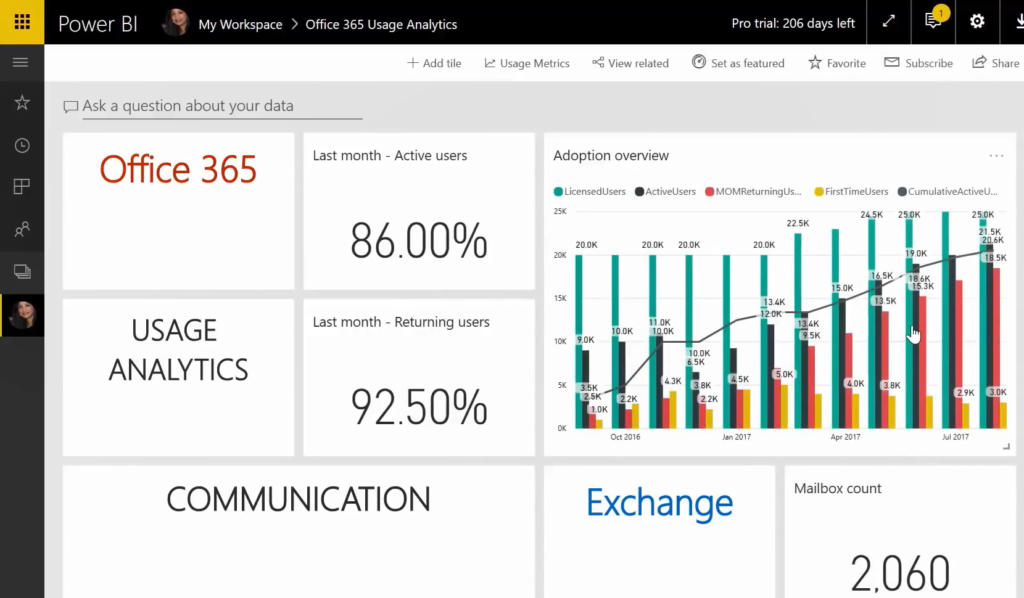This screenshot has width=1024, height=598.
Task: Click the Power BI logo text
Action: pyautogui.click(x=98, y=24)
